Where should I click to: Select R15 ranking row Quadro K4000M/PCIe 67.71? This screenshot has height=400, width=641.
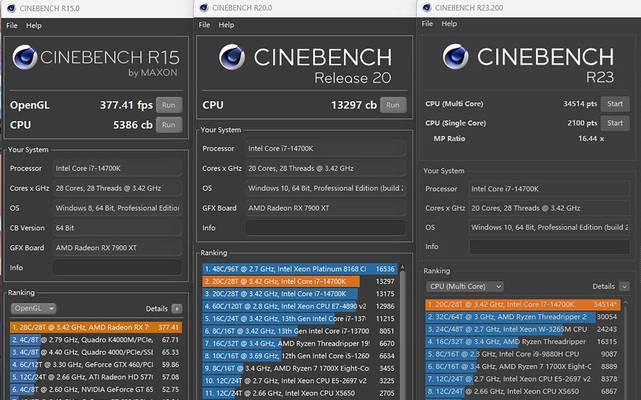coord(96,339)
